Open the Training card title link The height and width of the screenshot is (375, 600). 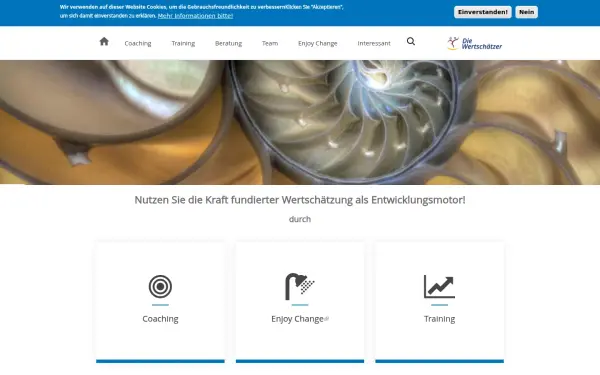click(439, 319)
